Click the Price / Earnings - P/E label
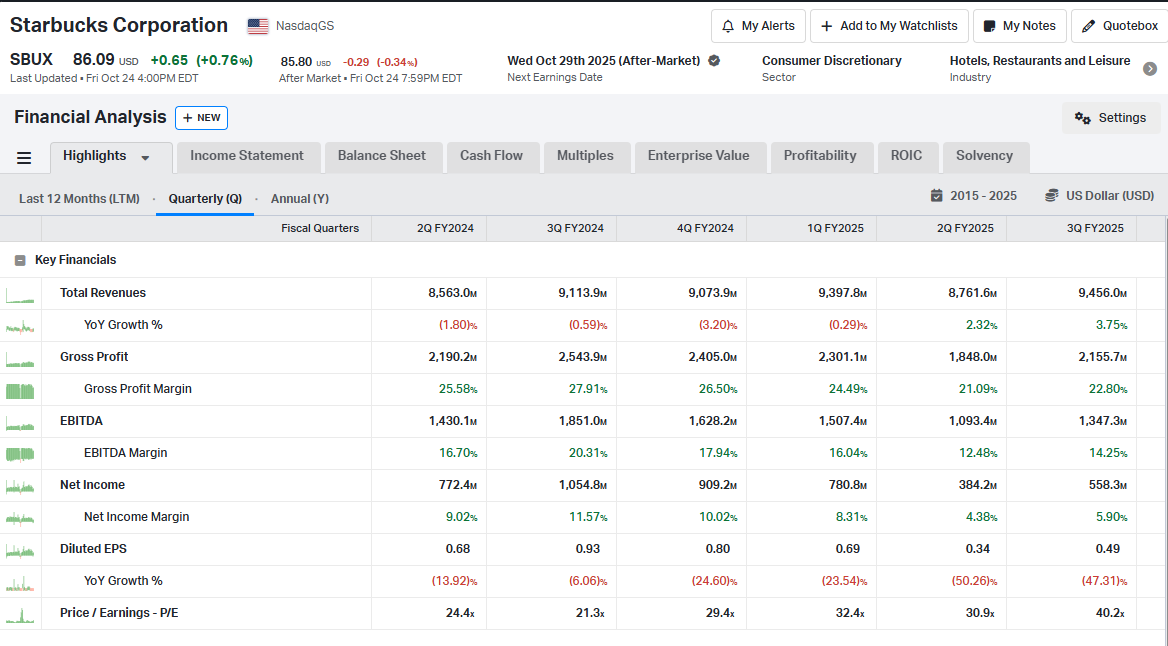Image resolution: width=1168 pixels, height=646 pixels. 119,613
